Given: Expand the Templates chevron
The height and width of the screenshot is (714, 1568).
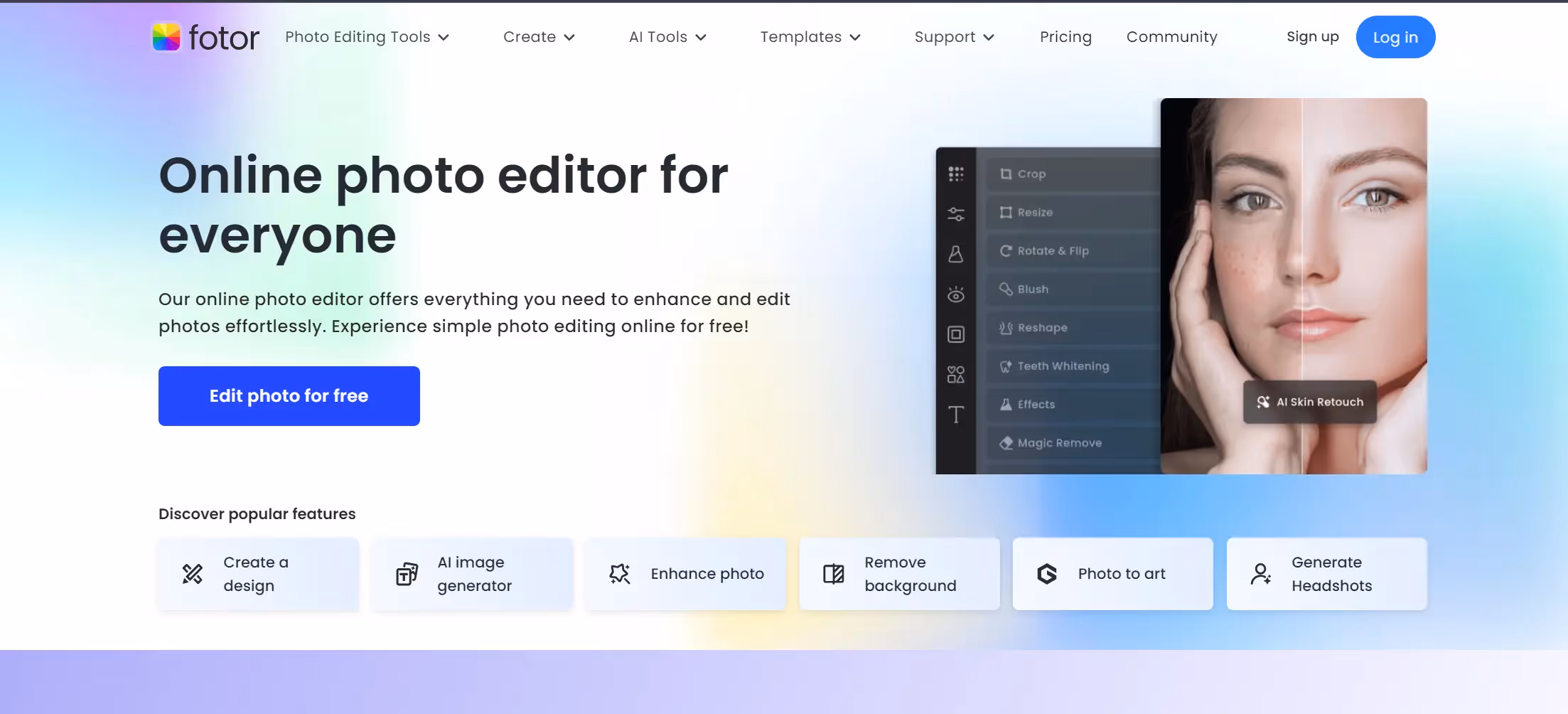Looking at the screenshot, I should point(855,38).
